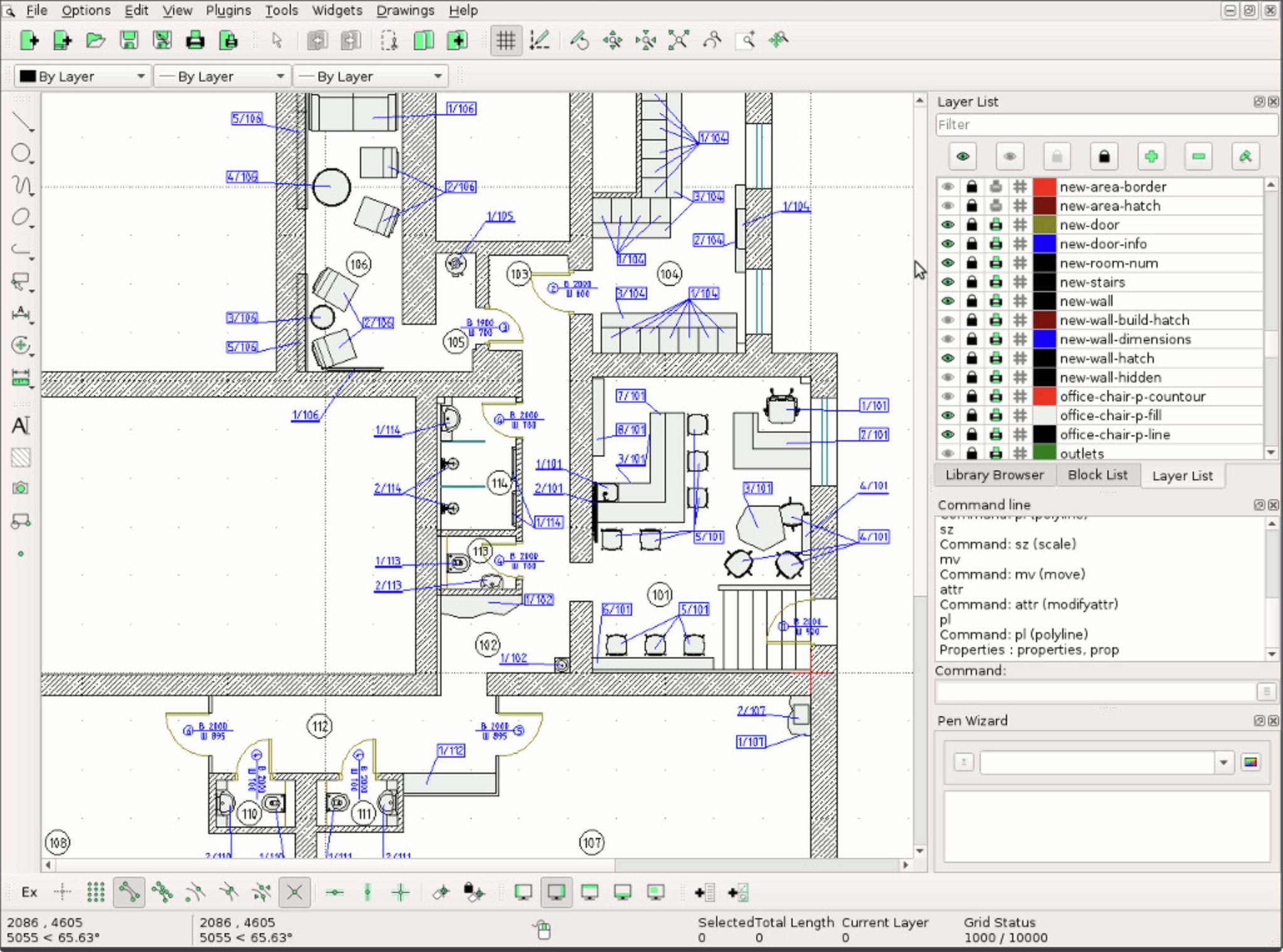Select the Line drawing tool

point(22,122)
